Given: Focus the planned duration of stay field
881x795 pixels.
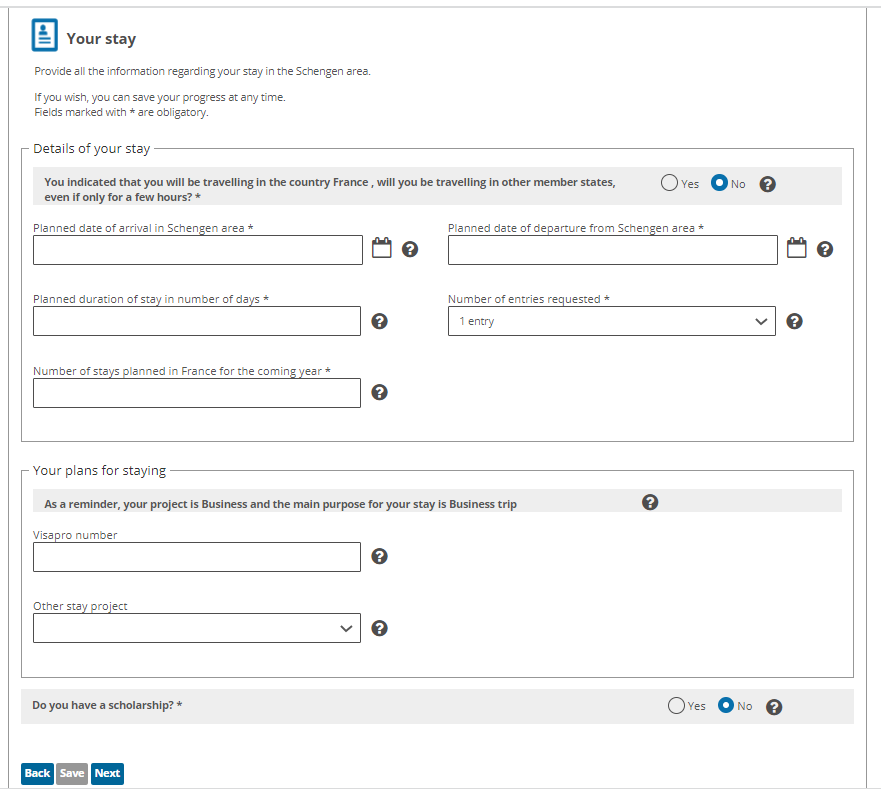Looking at the screenshot, I should click(x=197, y=321).
